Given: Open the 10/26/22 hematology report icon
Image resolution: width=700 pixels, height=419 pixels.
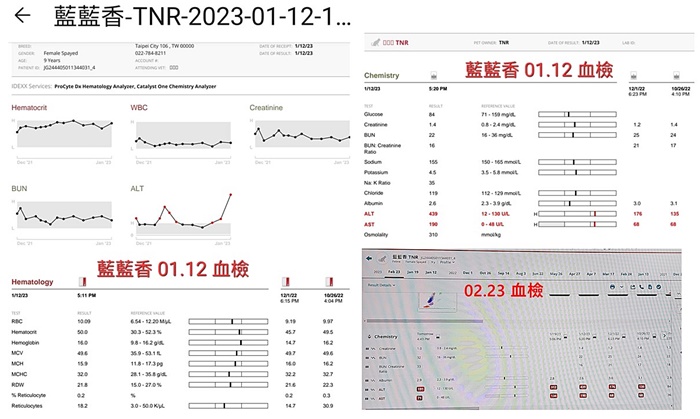Looking at the screenshot, I should coord(329,282).
